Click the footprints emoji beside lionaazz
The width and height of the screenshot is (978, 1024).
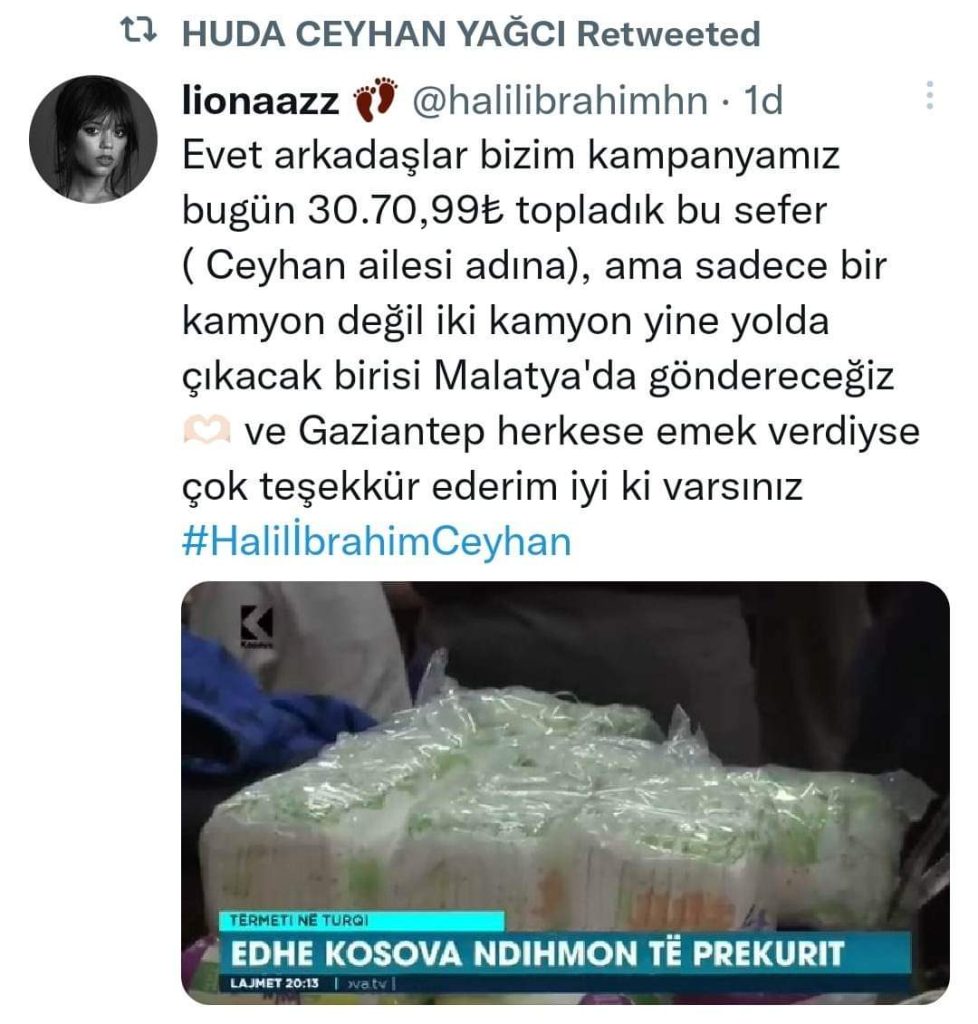tap(375, 99)
